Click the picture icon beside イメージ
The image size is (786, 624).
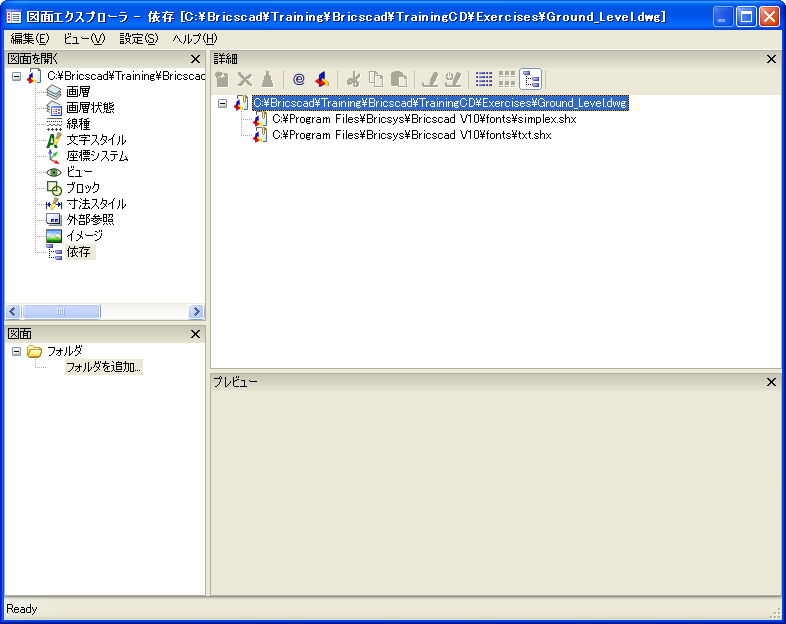[54, 236]
